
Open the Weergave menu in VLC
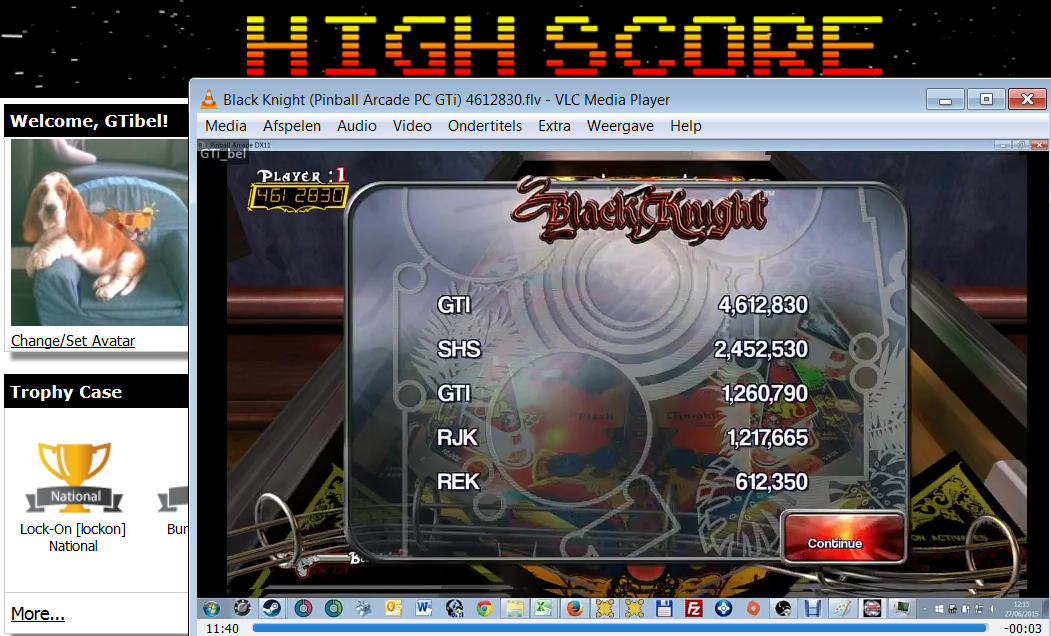pyautogui.click(x=620, y=126)
